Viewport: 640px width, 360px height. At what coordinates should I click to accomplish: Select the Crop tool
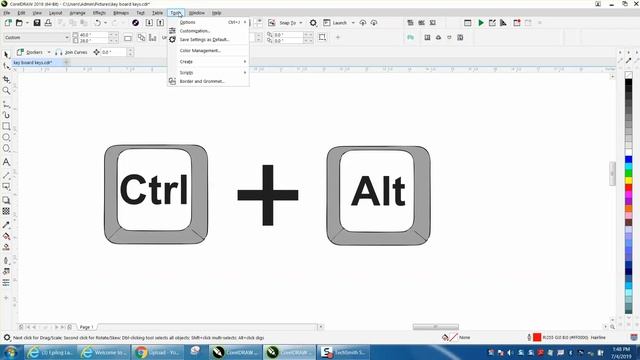(6, 79)
